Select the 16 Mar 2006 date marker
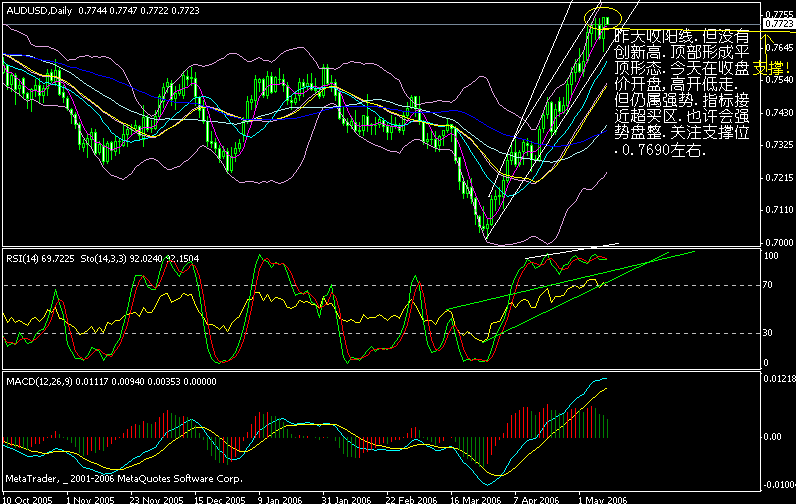The height and width of the screenshot is (504, 796). click(476, 499)
